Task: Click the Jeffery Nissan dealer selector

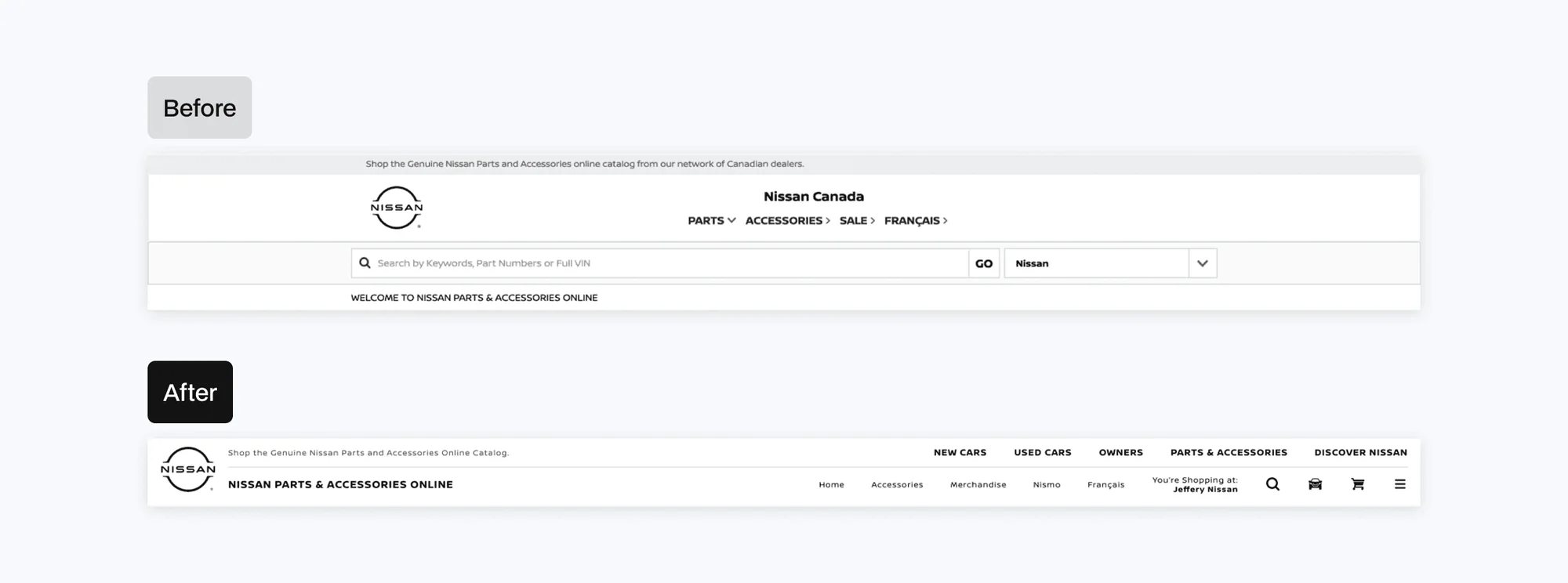Action: [x=1195, y=484]
